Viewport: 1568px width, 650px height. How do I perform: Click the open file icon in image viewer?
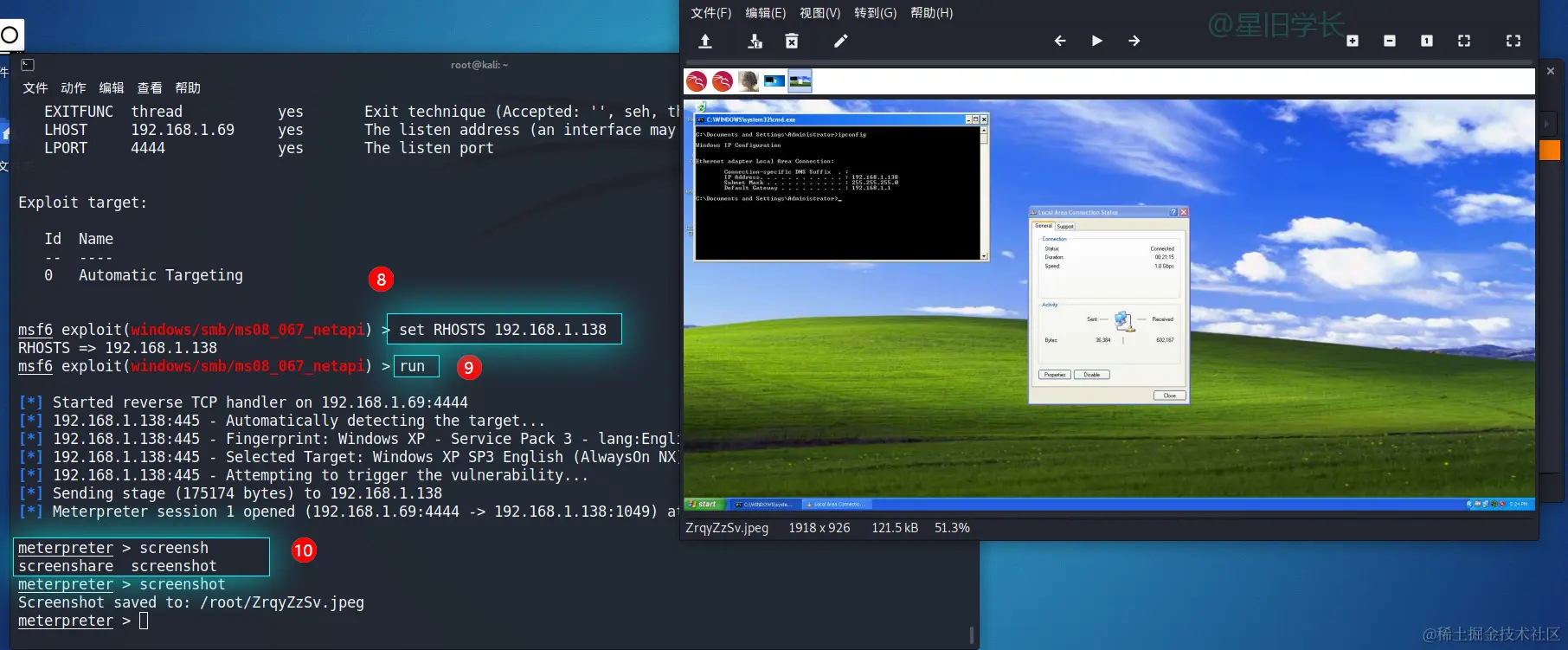pyautogui.click(x=705, y=41)
